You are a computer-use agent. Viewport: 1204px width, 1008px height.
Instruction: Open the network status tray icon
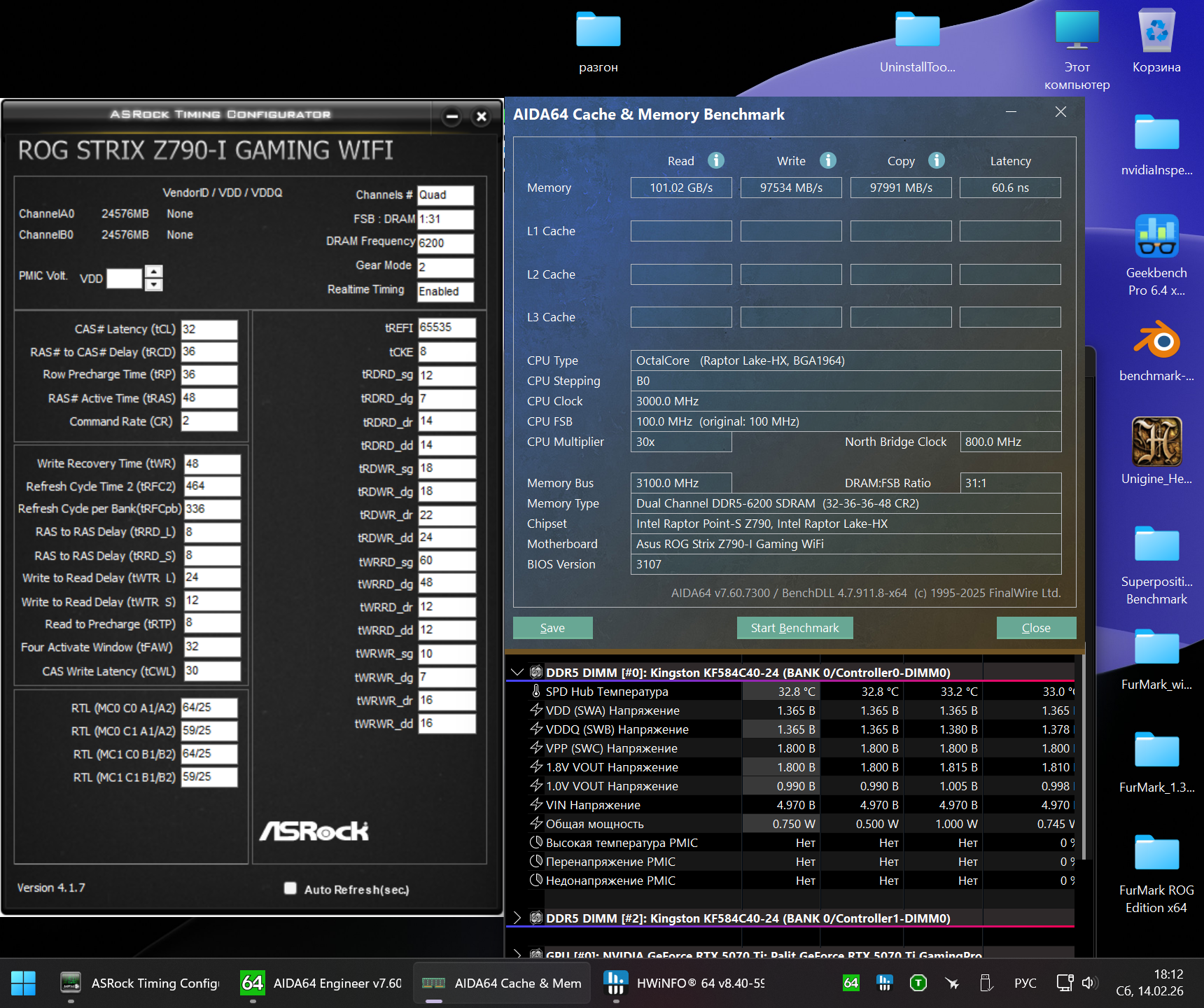click(1065, 983)
